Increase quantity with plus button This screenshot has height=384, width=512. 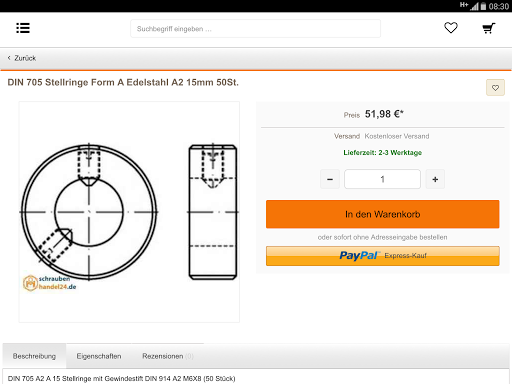(435, 179)
